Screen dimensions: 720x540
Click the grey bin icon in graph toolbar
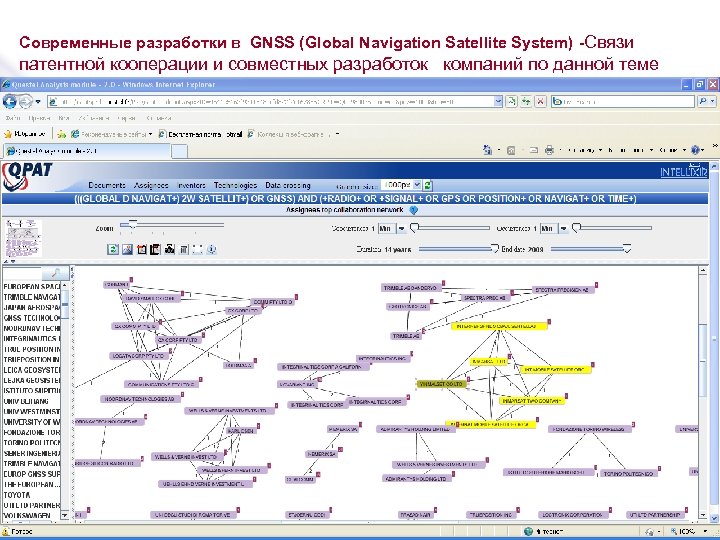pyautogui.click(x=183, y=249)
